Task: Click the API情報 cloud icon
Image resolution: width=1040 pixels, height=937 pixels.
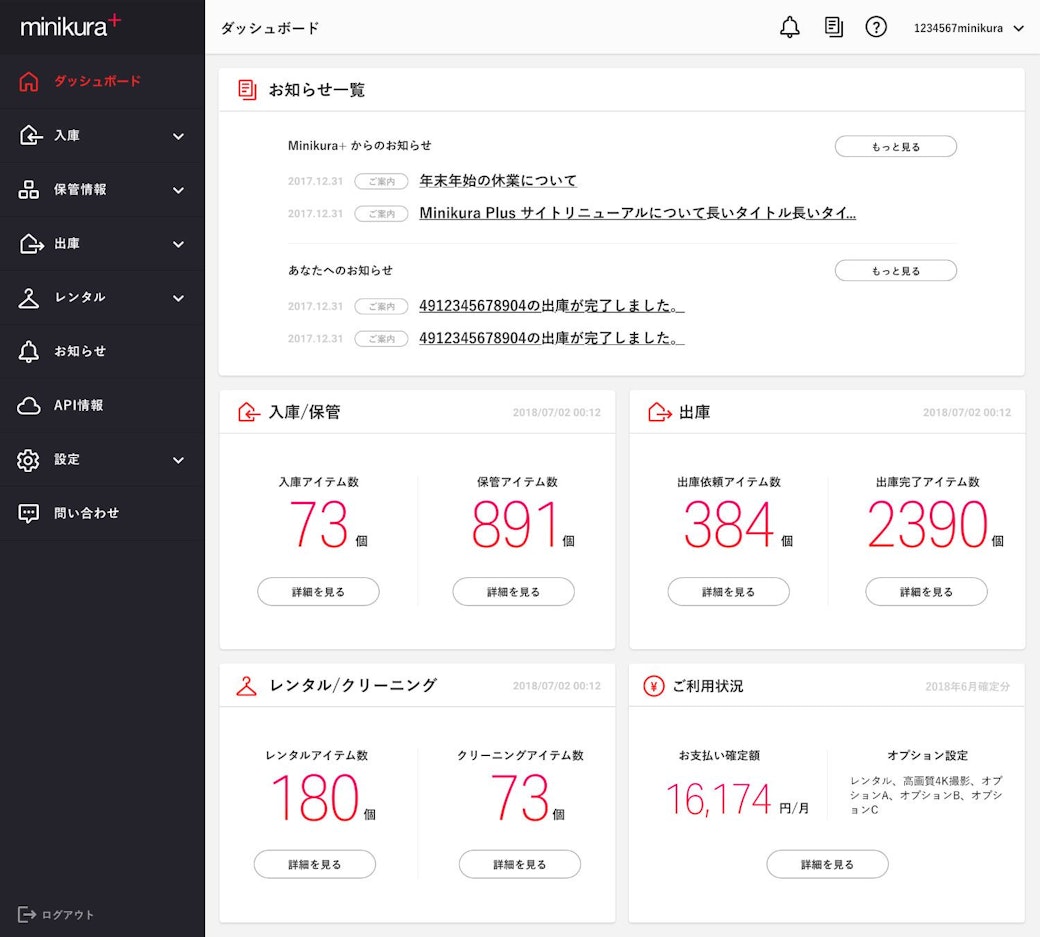Action: 29,405
